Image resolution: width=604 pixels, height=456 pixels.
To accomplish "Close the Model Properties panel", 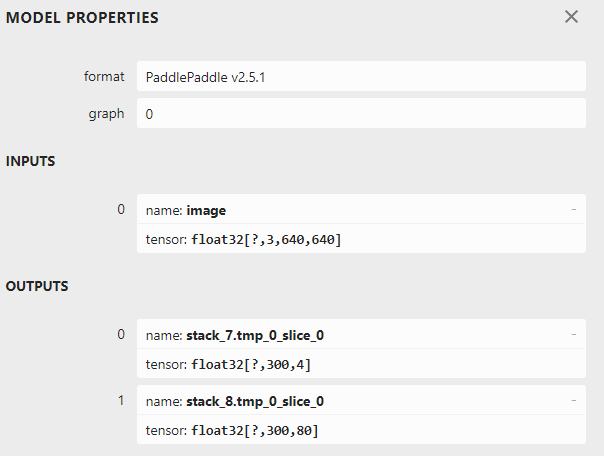I will click(571, 17).
